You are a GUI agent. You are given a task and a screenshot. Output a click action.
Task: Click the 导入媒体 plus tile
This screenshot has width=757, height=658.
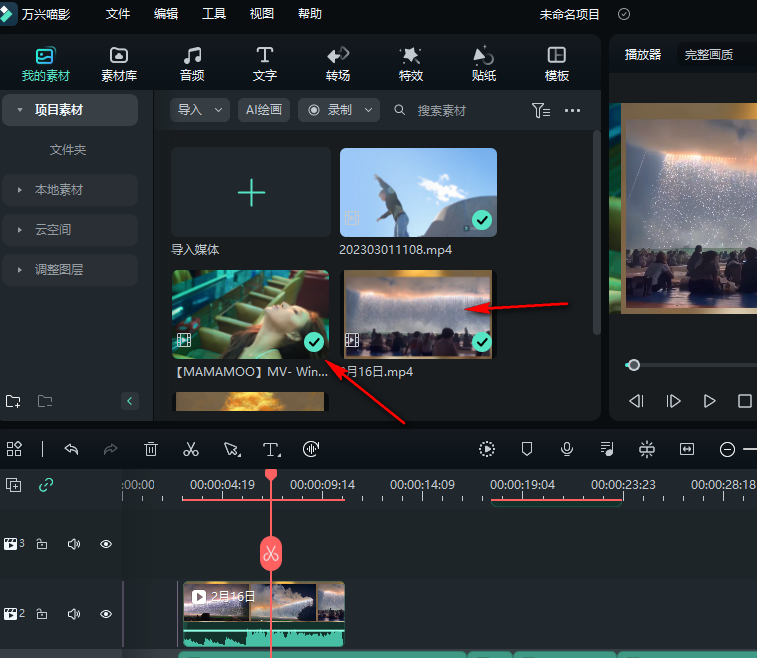coord(251,192)
